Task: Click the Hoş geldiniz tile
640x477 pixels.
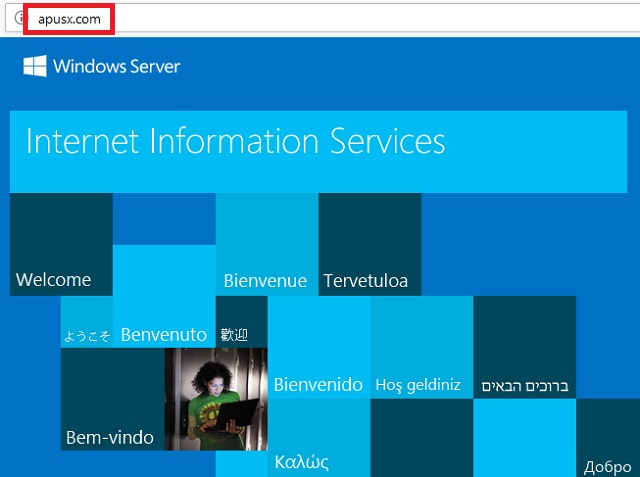Action: (x=422, y=347)
